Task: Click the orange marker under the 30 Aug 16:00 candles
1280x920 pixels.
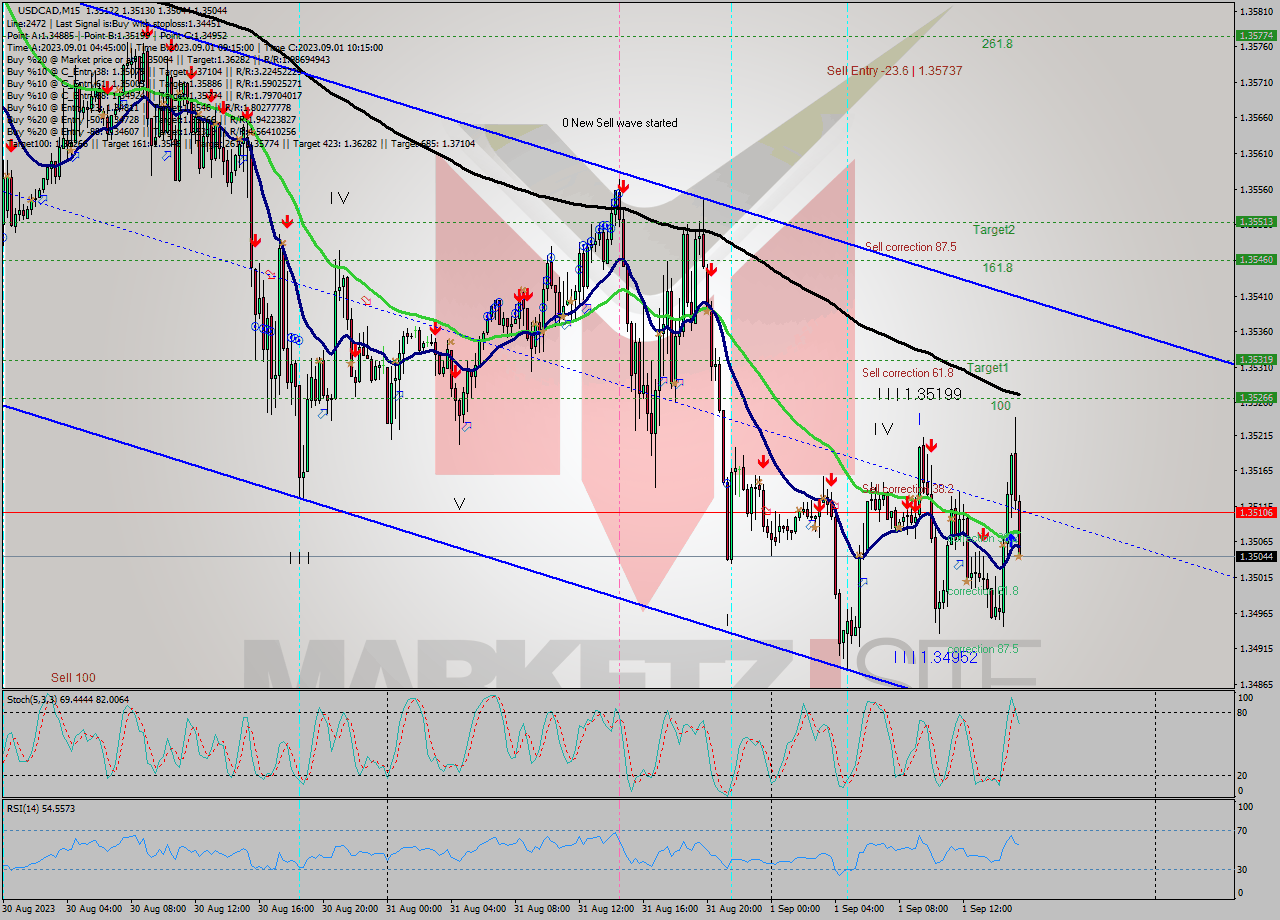Action: pos(283,243)
